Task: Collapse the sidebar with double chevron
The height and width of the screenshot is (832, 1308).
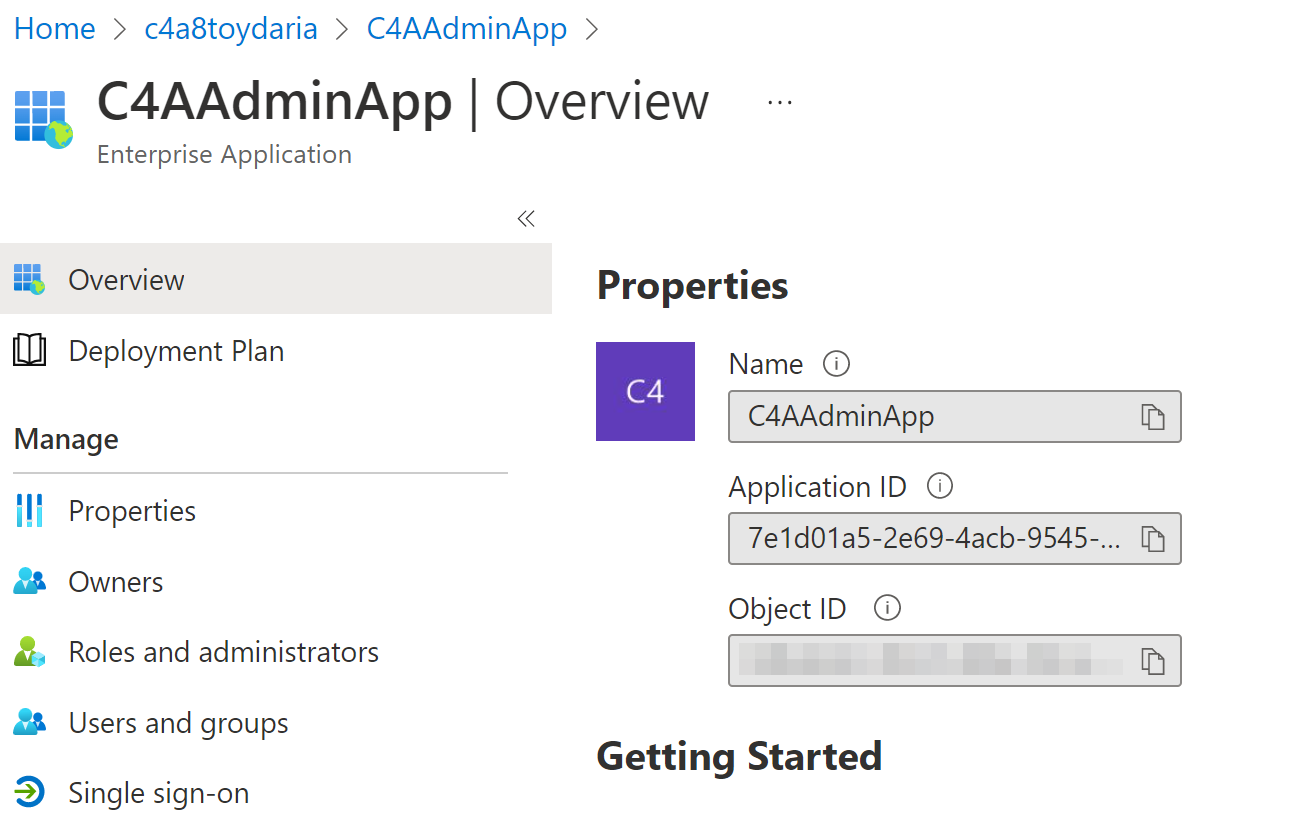Action: tap(526, 219)
